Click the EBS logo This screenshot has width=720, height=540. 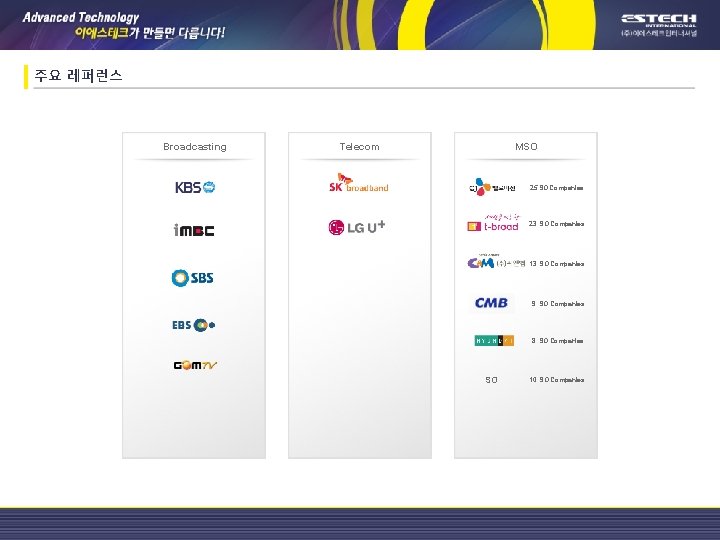[x=194, y=325]
